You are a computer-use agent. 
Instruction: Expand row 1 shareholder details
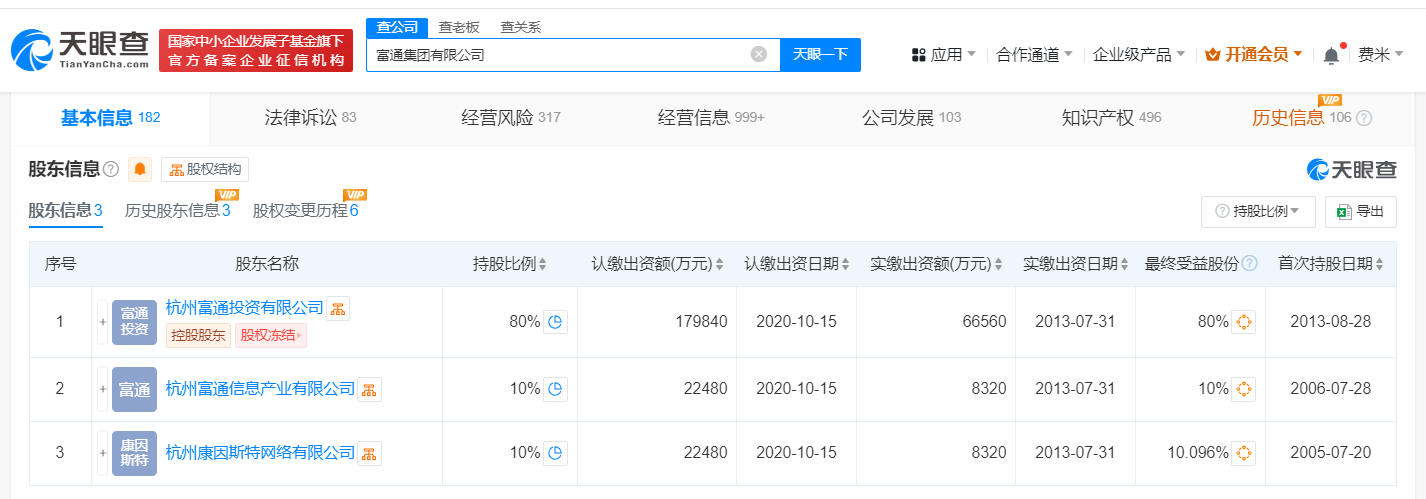click(x=102, y=322)
